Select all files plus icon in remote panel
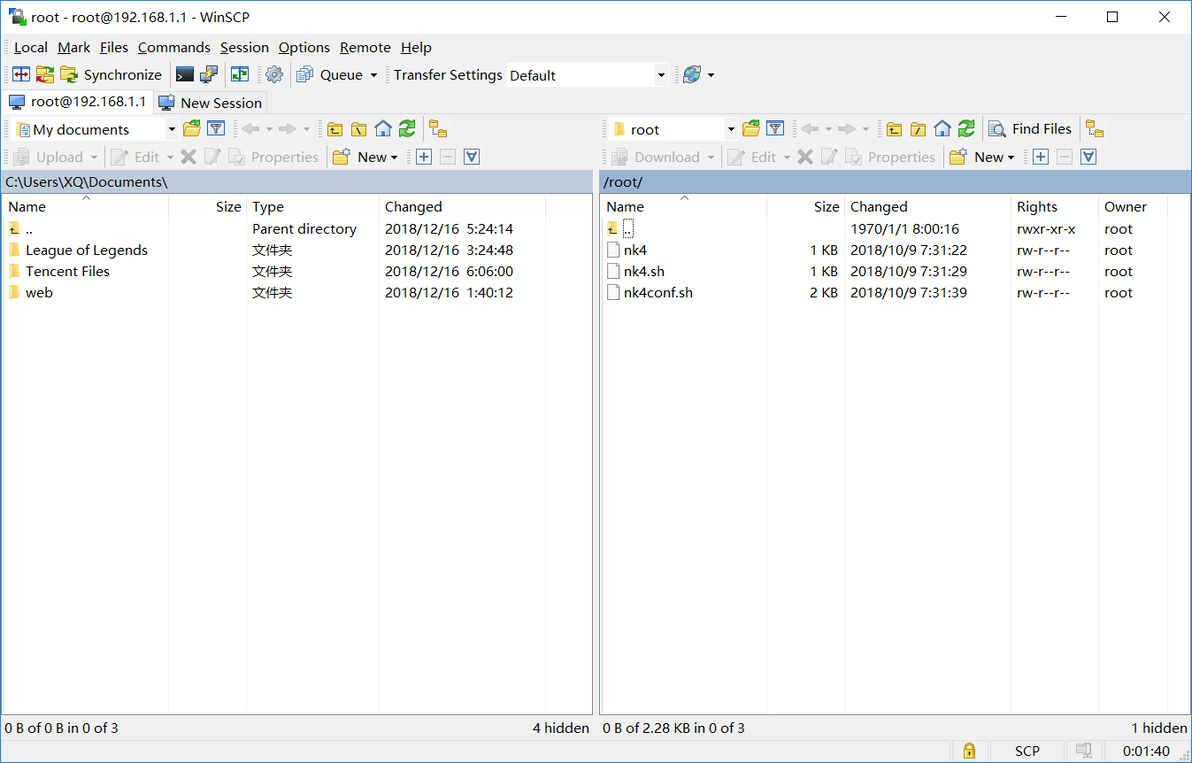The height and width of the screenshot is (763, 1192). (x=1041, y=157)
